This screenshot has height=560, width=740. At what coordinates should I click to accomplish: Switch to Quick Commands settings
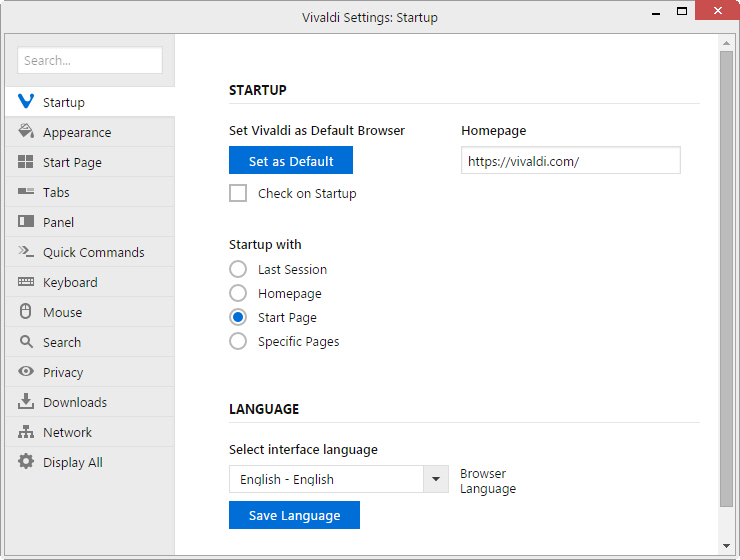point(90,252)
